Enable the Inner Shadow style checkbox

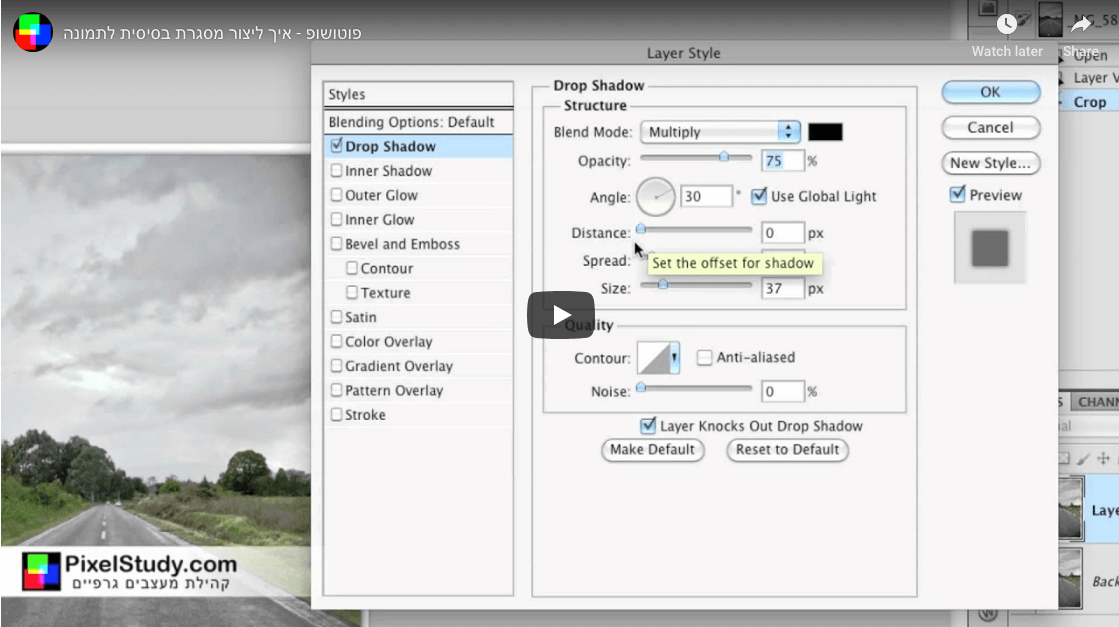click(x=336, y=171)
